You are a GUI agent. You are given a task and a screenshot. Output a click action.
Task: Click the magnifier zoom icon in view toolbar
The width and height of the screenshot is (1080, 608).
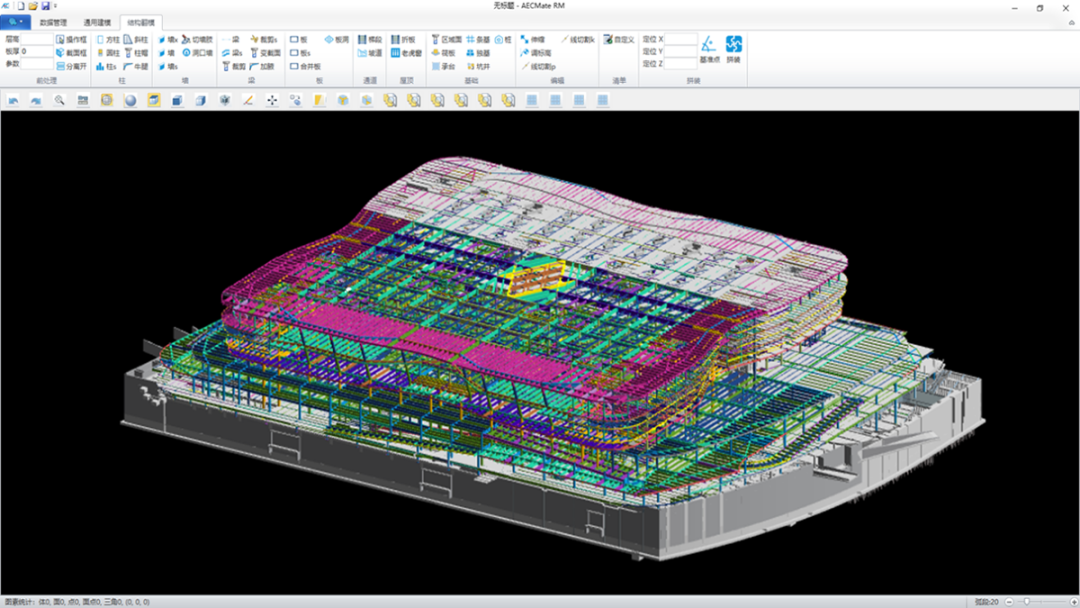pos(60,100)
